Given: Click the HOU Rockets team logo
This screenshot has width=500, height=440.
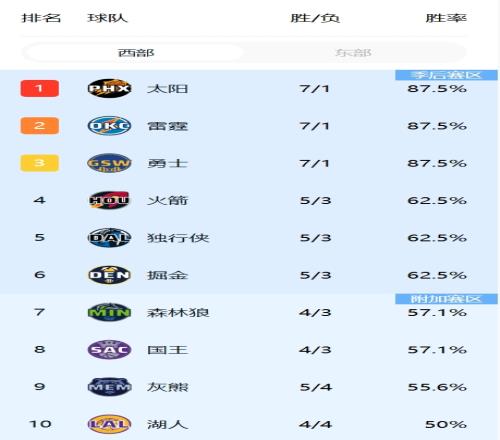Looking at the screenshot, I should pos(109,200).
